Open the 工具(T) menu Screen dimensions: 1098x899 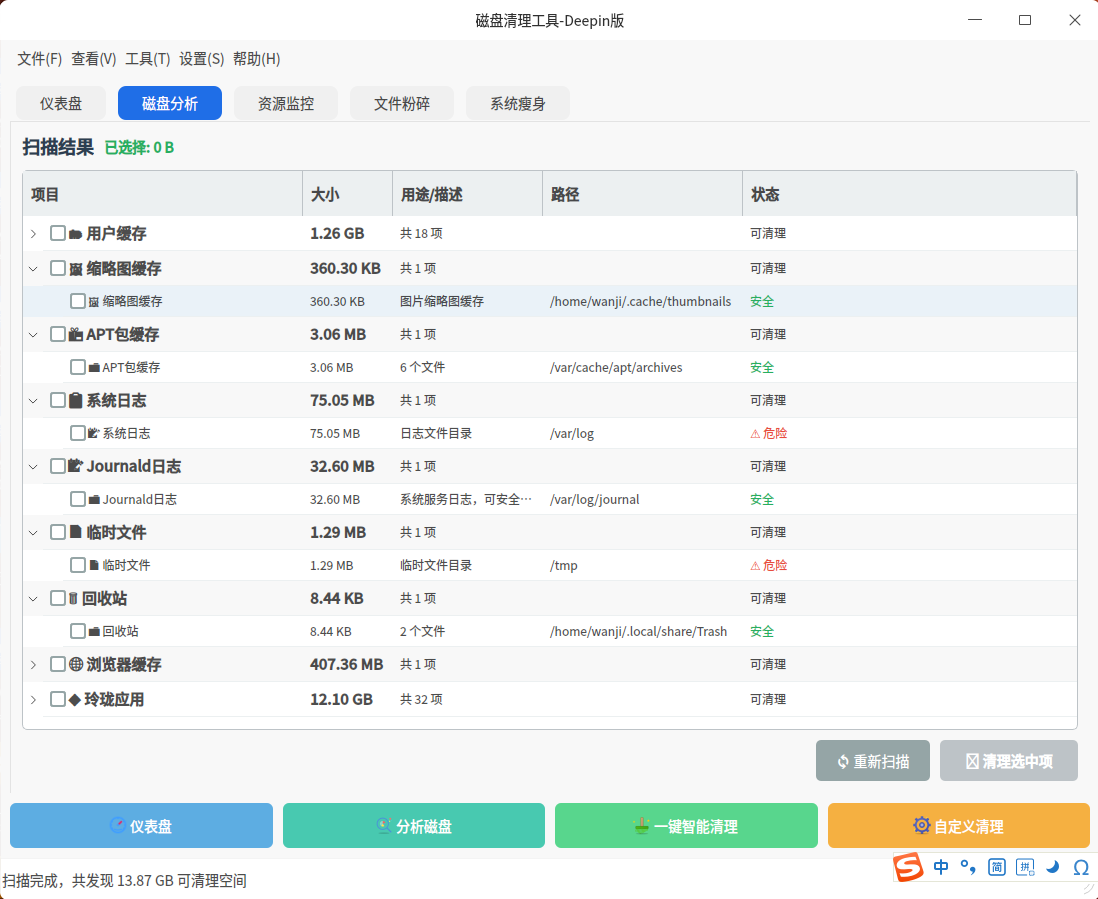(147, 59)
